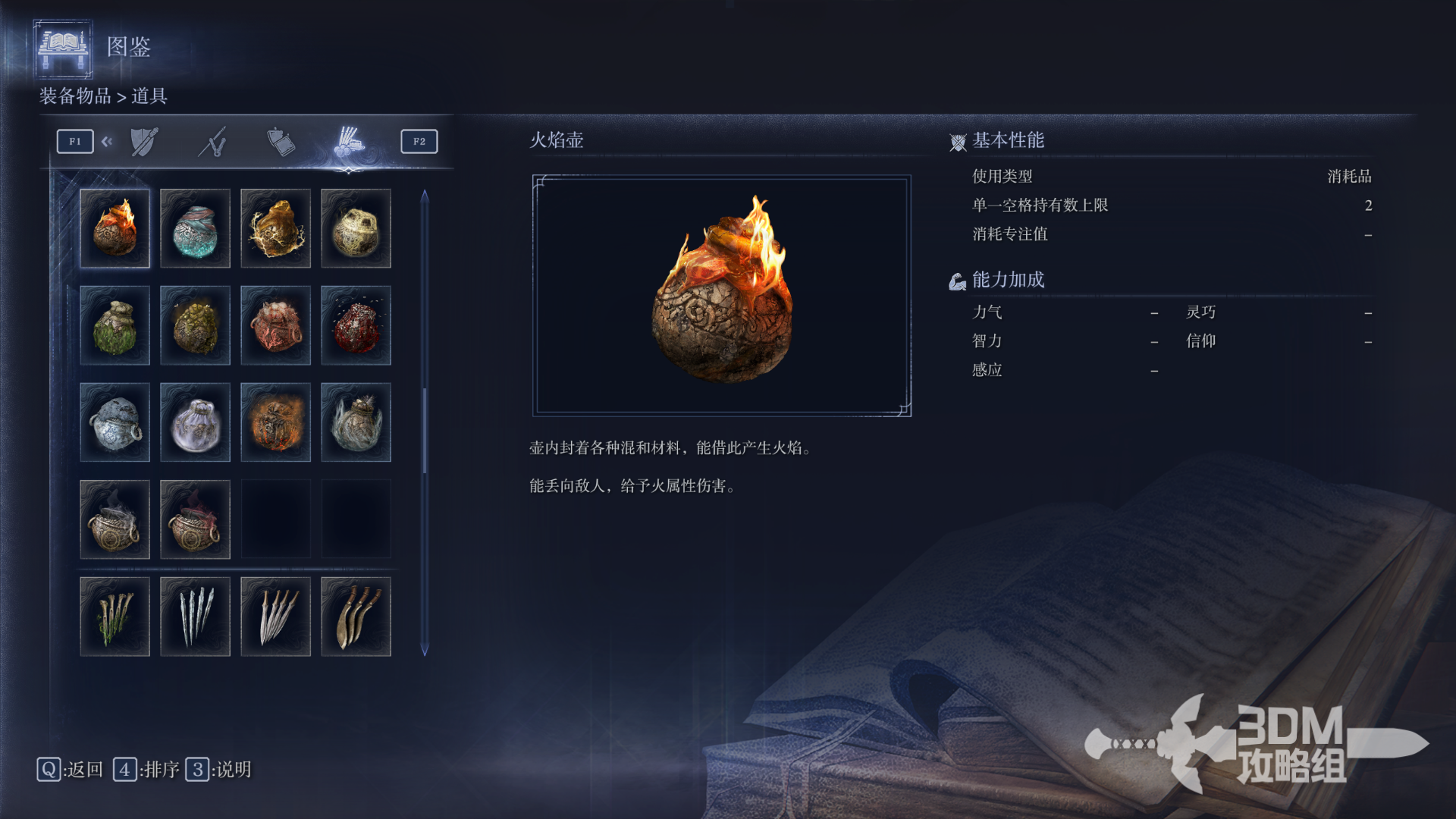Click the item list scrollbar up arrow
The image size is (1456, 819).
point(425,196)
